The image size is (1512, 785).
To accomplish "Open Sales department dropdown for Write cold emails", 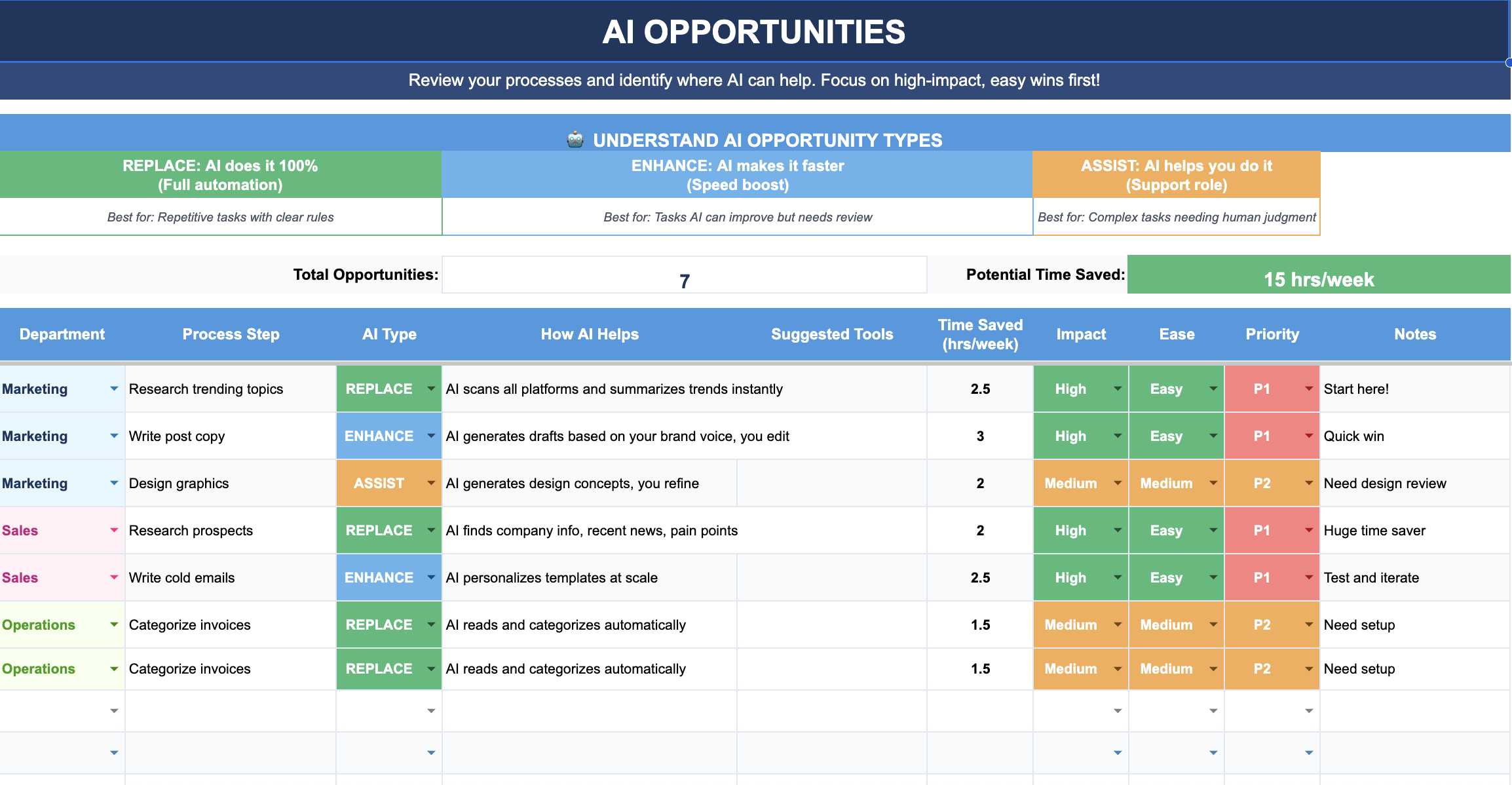I will pos(114,577).
